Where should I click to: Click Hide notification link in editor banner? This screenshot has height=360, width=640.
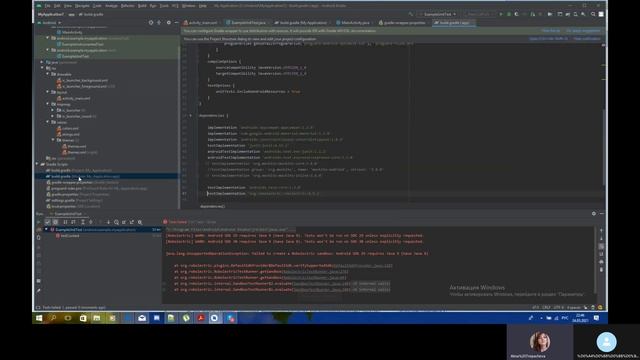587,39
